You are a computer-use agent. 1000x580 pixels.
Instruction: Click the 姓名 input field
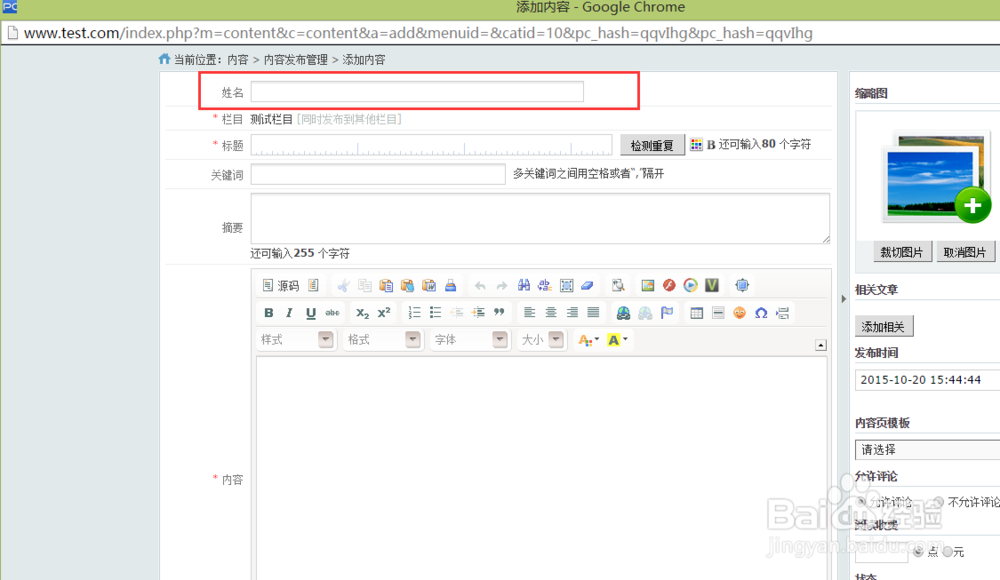(x=417, y=92)
